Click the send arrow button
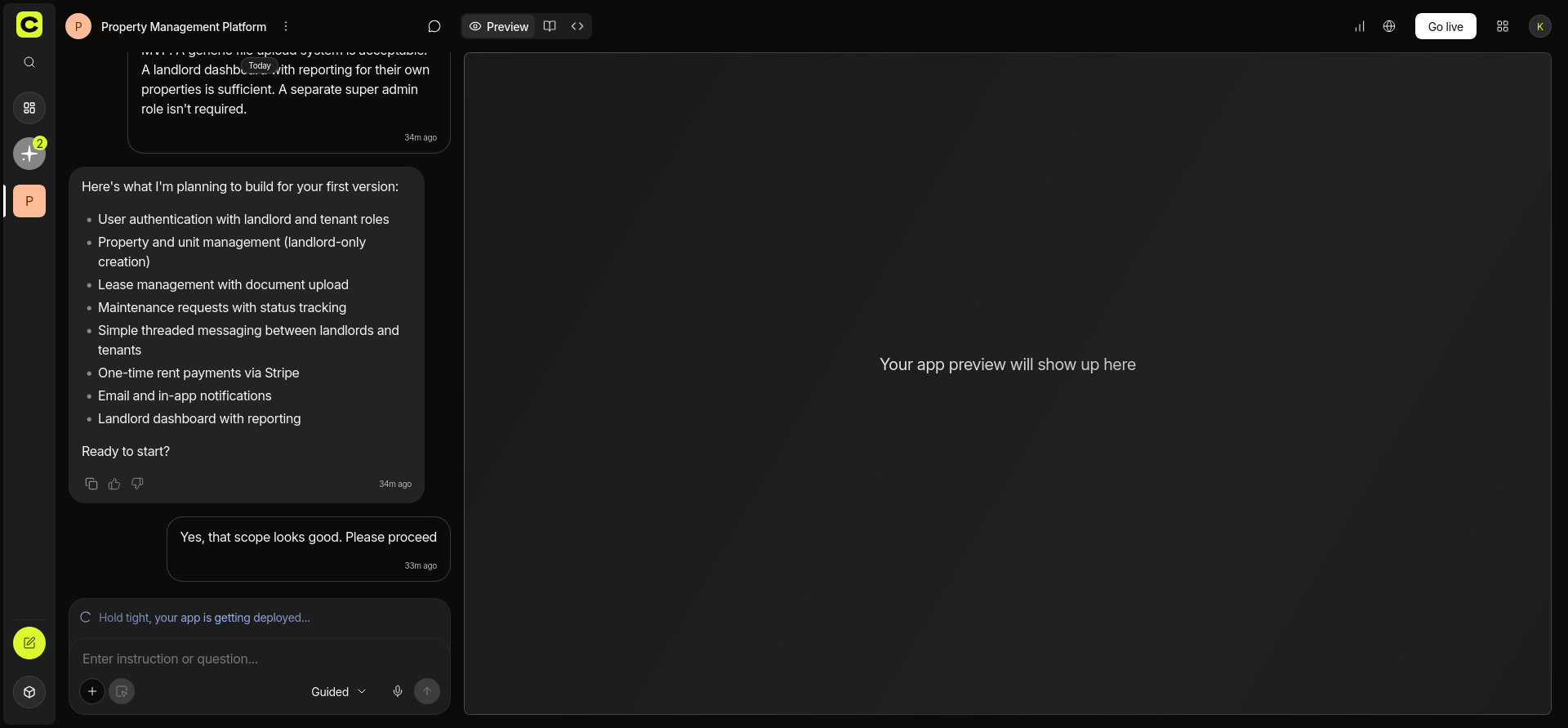 [x=427, y=691]
